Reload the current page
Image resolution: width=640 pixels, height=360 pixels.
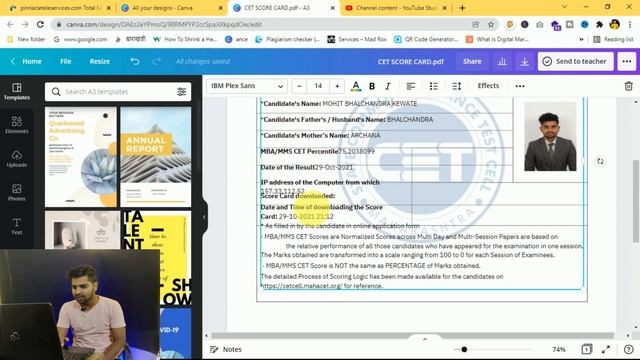click(x=40, y=24)
